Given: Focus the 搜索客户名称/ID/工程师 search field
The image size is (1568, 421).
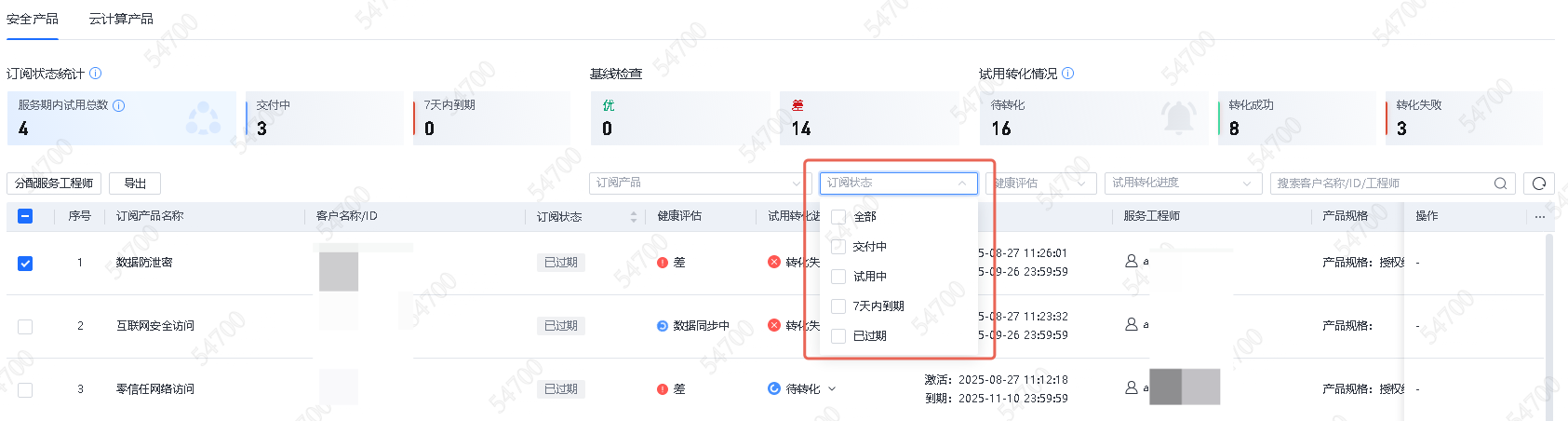Looking at the screenshot, I should pos(1382,183).
